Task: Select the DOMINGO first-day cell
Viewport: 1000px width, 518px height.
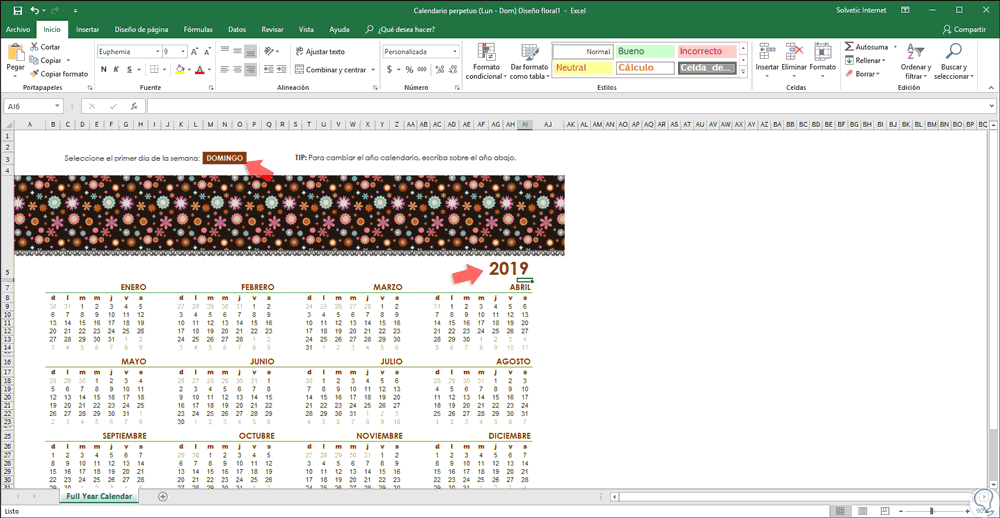Action: 224,158
